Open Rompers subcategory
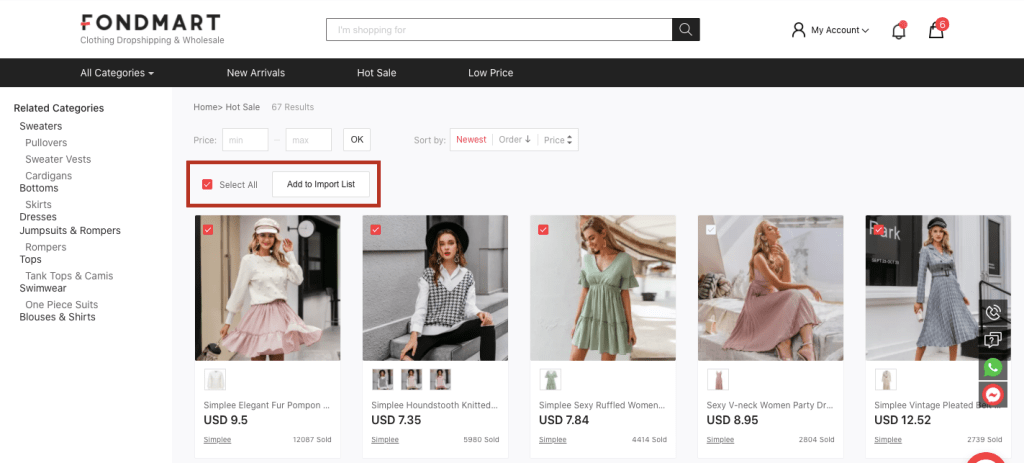This screenshot has height=463, width=1024. 46,247
